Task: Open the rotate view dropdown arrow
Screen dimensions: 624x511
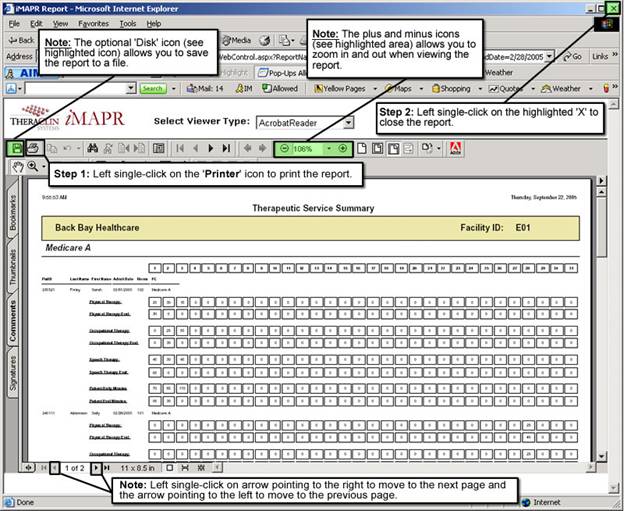Action: click(439, 148)
